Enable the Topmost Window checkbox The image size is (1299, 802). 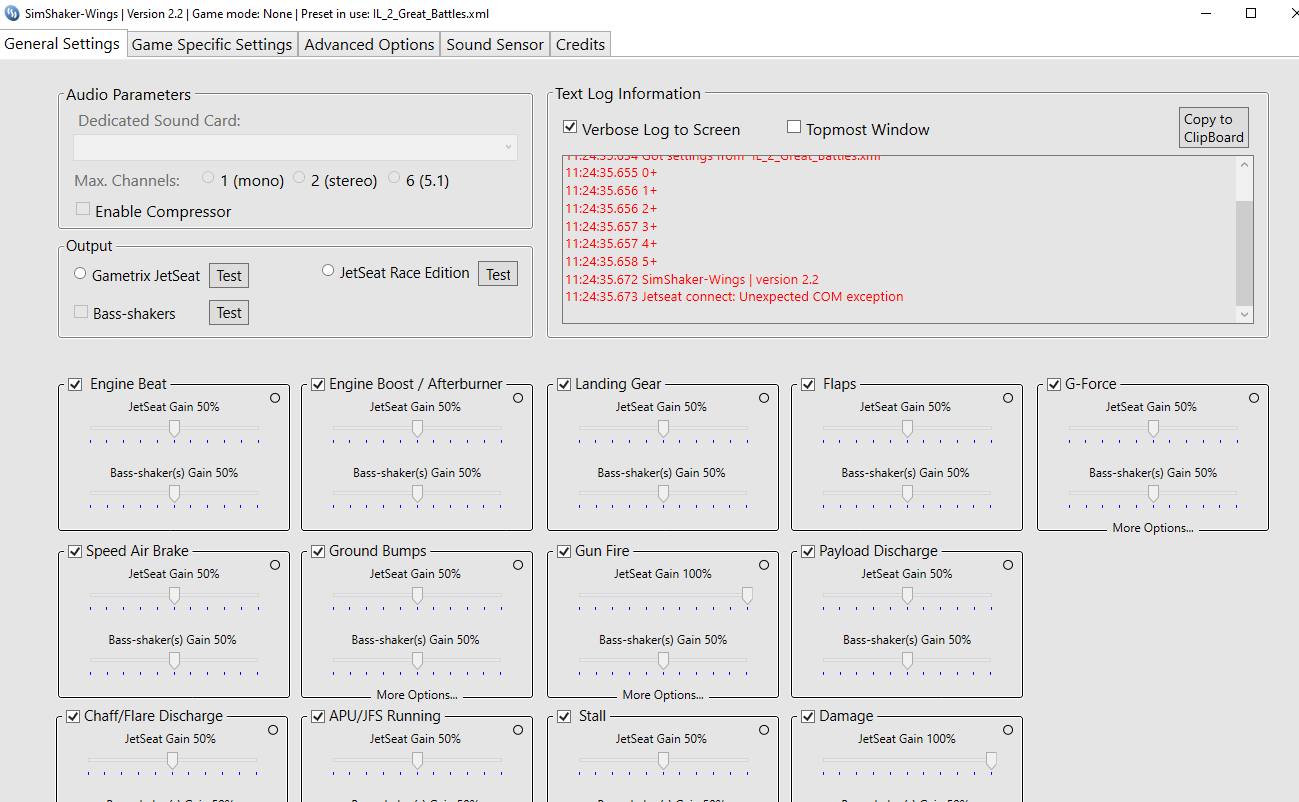point(794,127)
